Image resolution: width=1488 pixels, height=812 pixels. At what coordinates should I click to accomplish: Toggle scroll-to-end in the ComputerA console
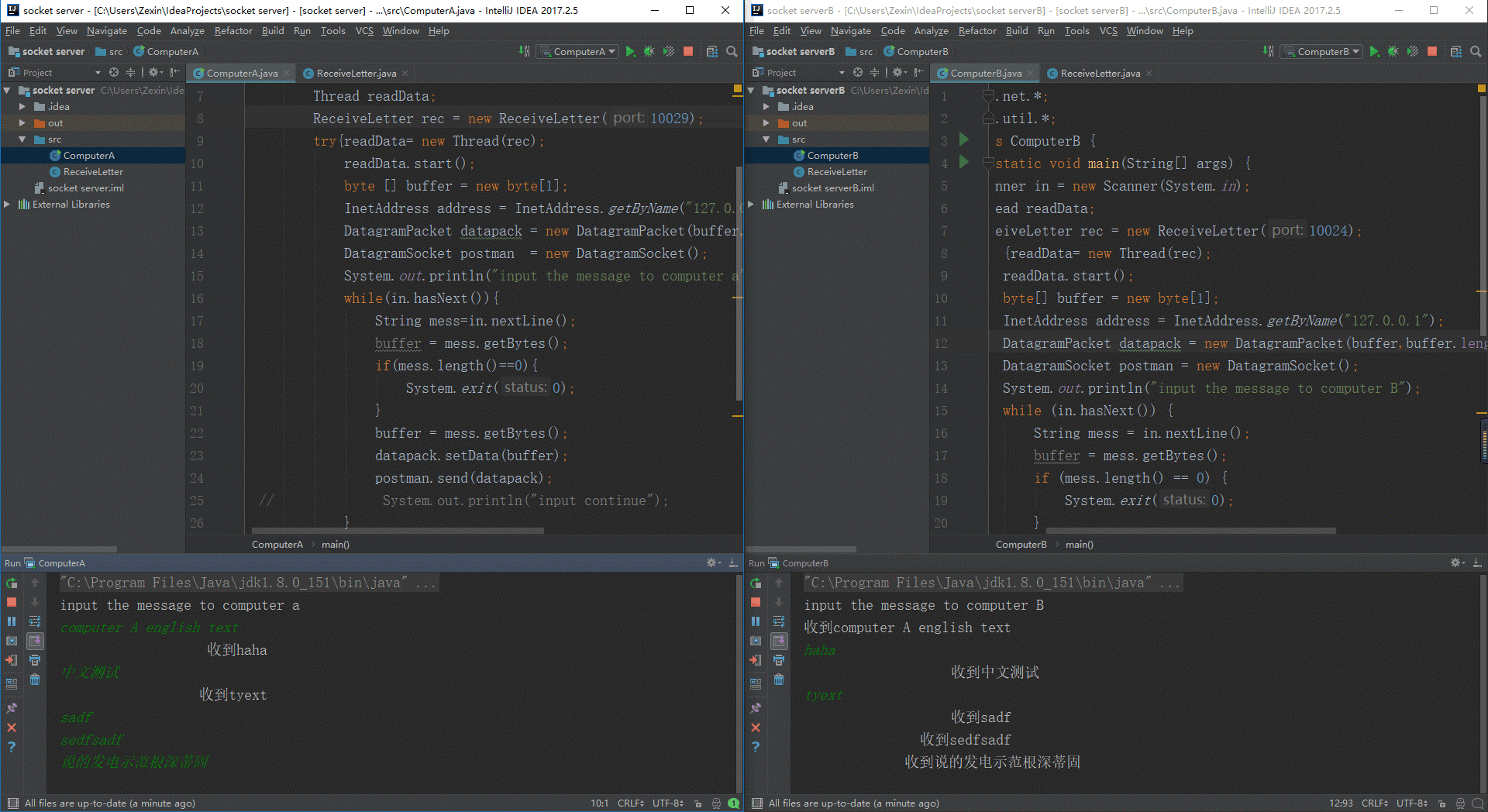(35, 641)
